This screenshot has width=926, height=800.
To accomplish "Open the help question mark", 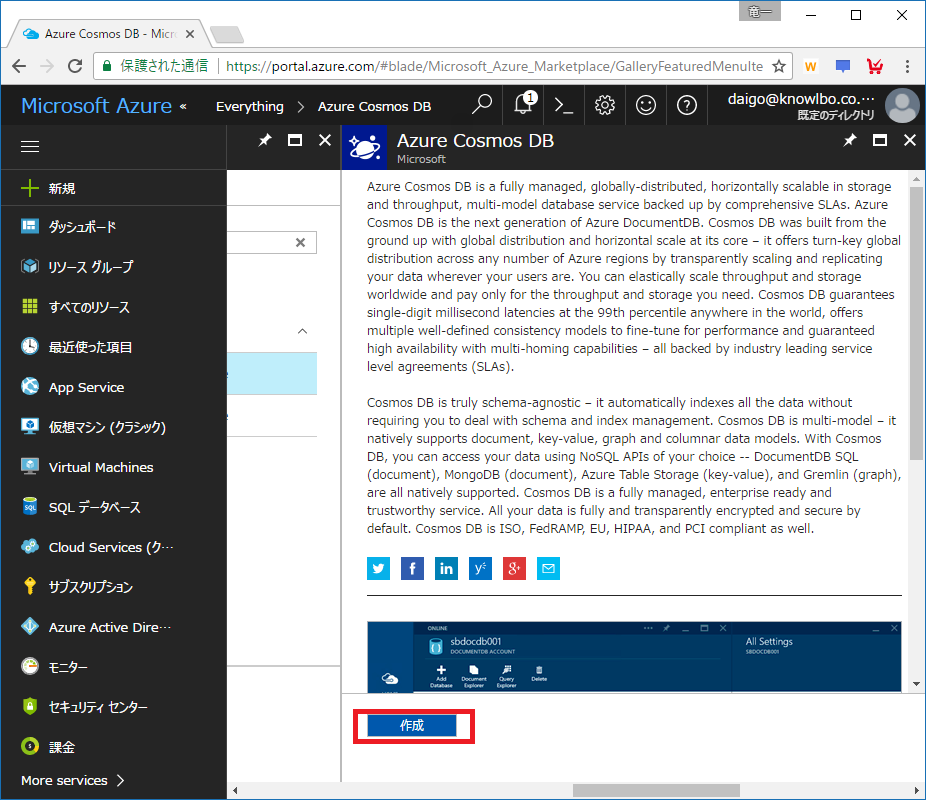I will tap(686, 105).
